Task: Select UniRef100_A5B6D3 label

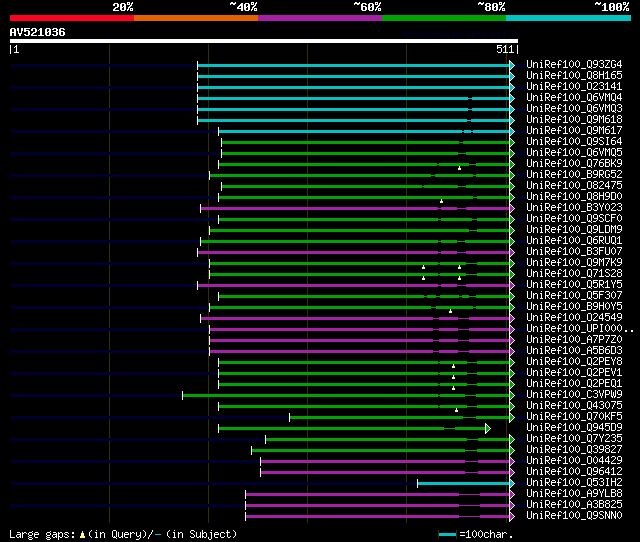Action: click(574, 351)
